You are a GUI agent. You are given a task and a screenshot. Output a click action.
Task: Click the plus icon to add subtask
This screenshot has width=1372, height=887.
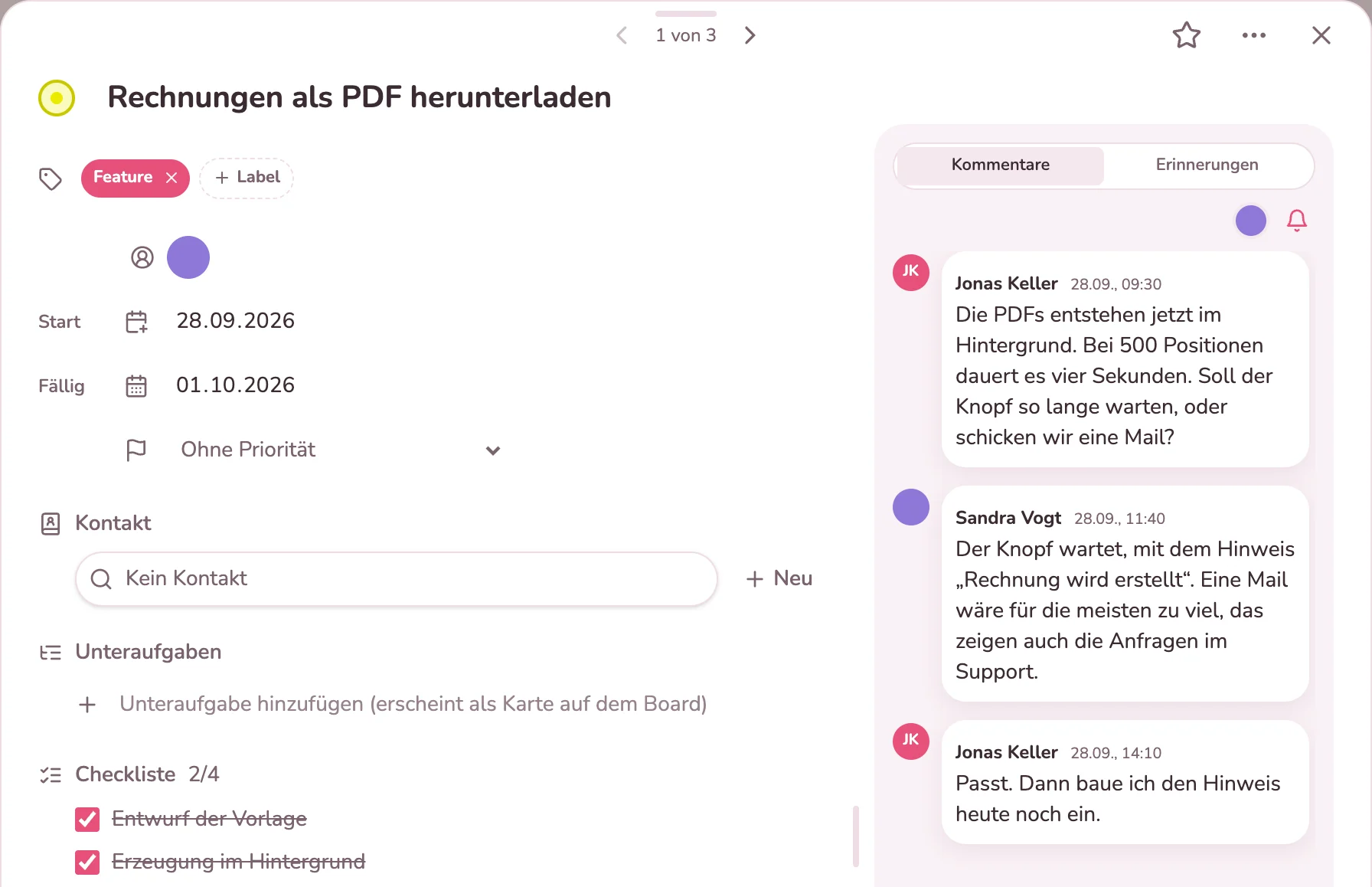(87, 705)
